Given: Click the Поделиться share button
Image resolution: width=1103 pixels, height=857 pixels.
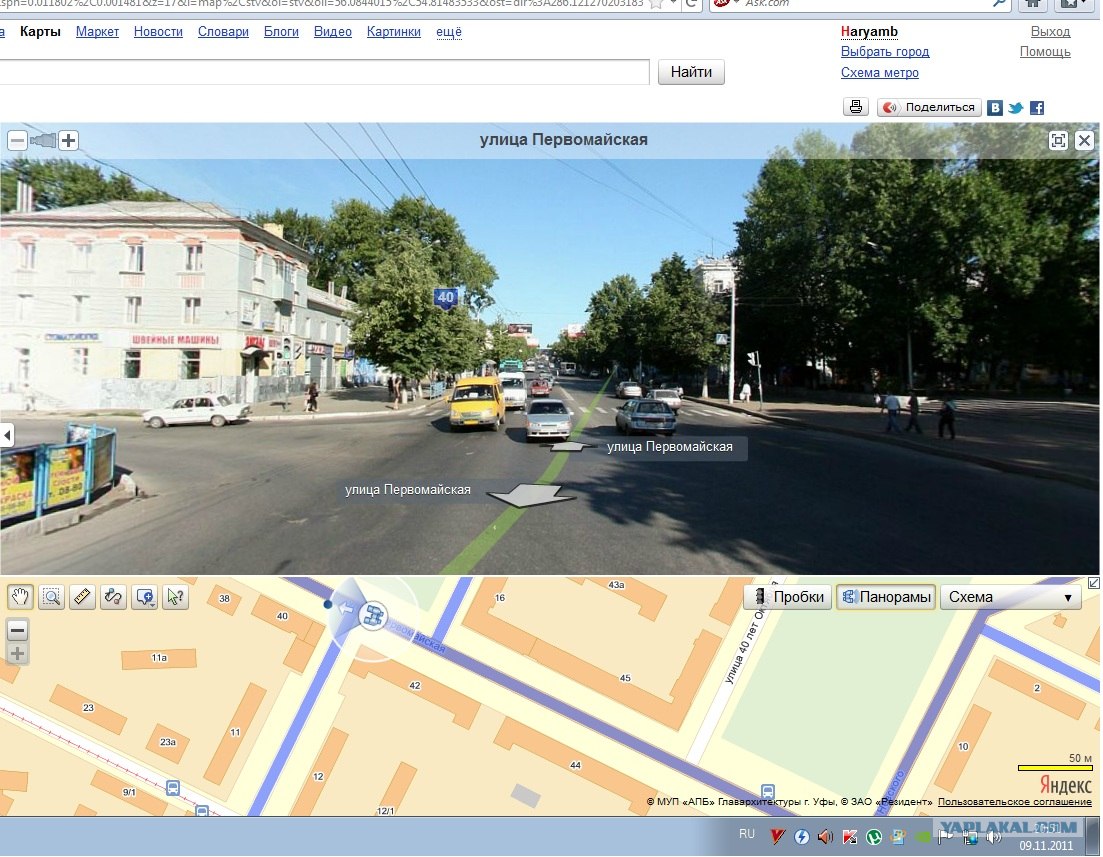Looking at the screenshot, I should pos(929,107).
